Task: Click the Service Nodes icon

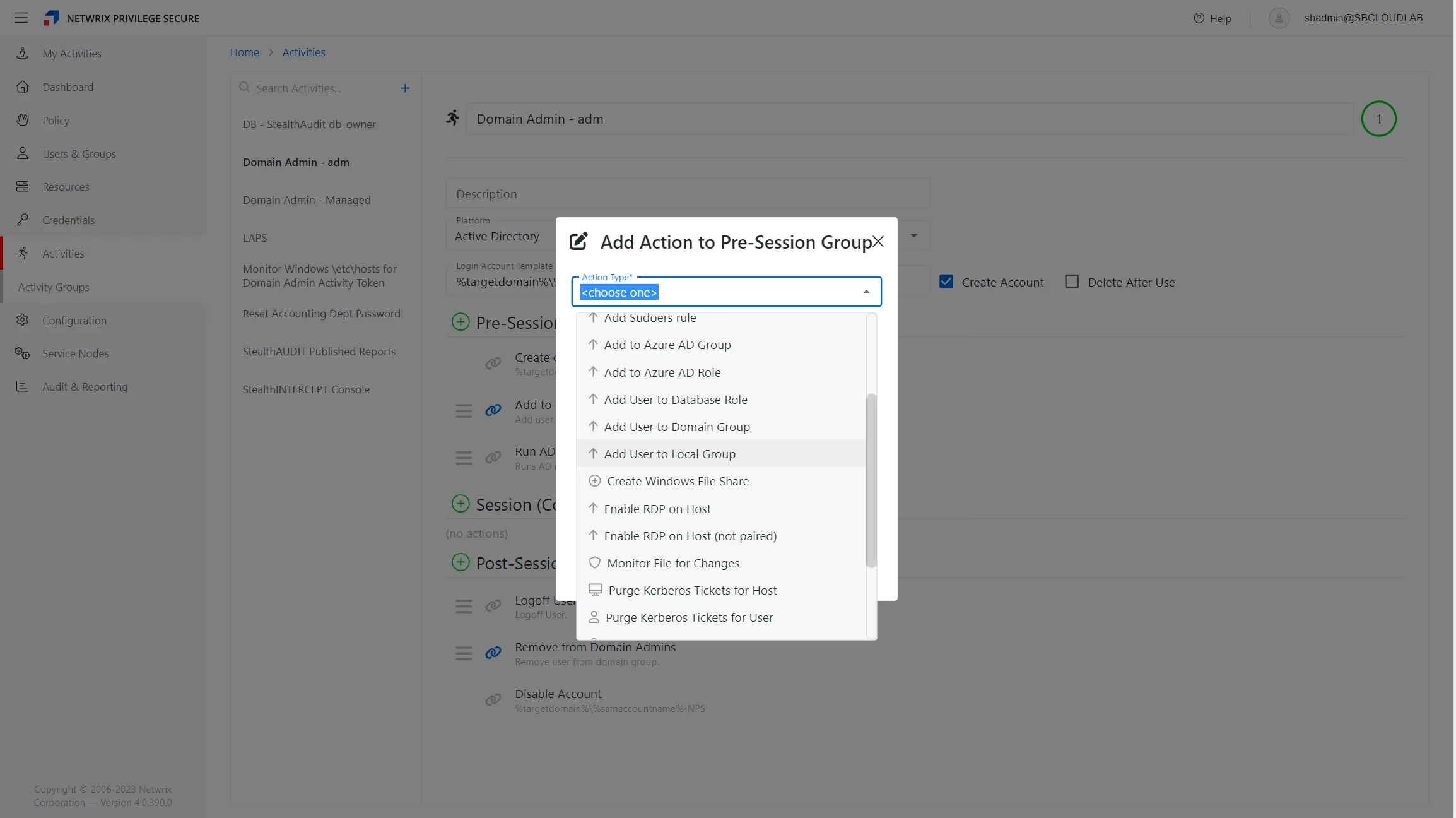Action: (x=23, y=353)
